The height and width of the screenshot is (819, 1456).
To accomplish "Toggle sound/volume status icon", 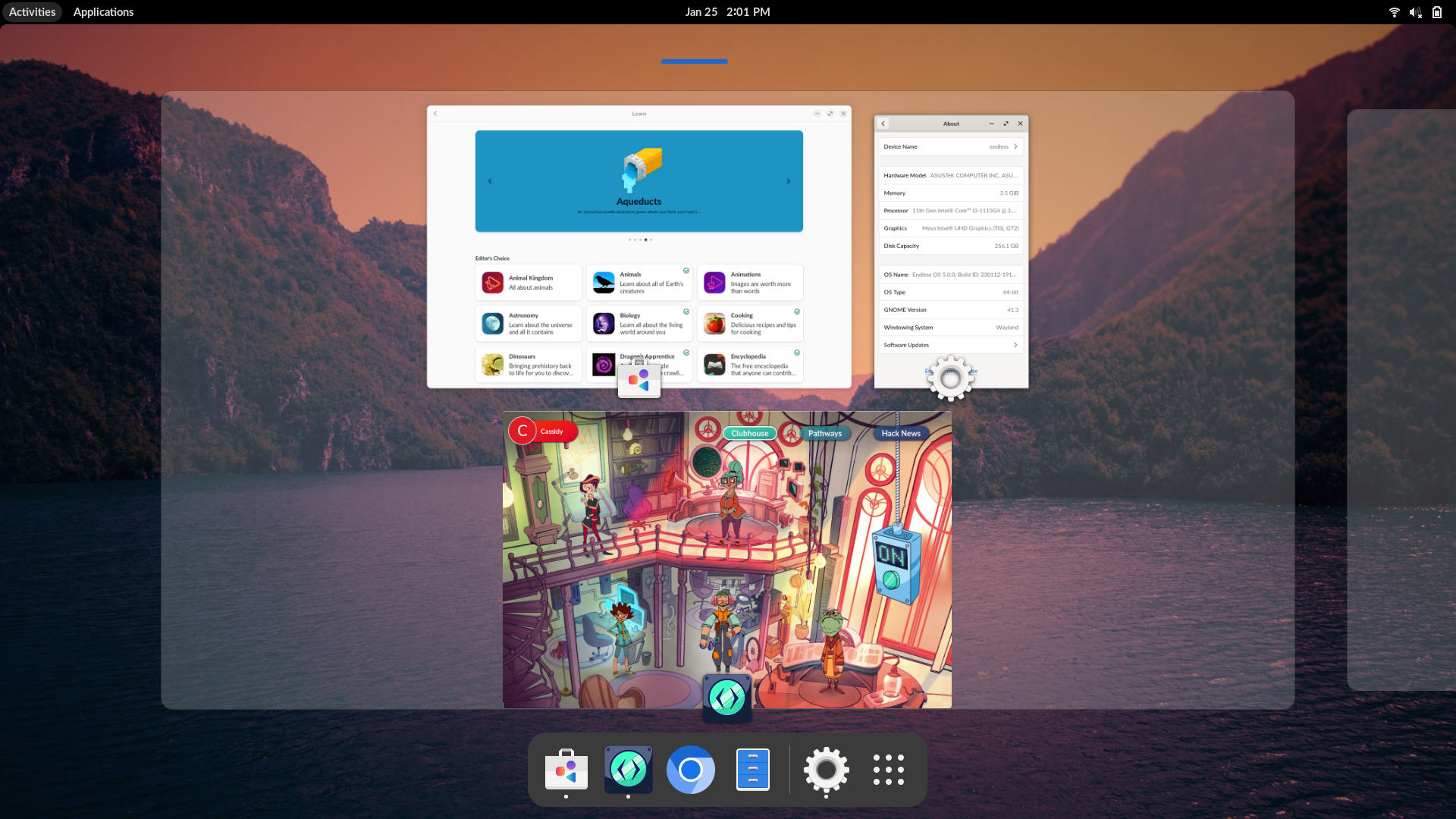I will 1416,11.
